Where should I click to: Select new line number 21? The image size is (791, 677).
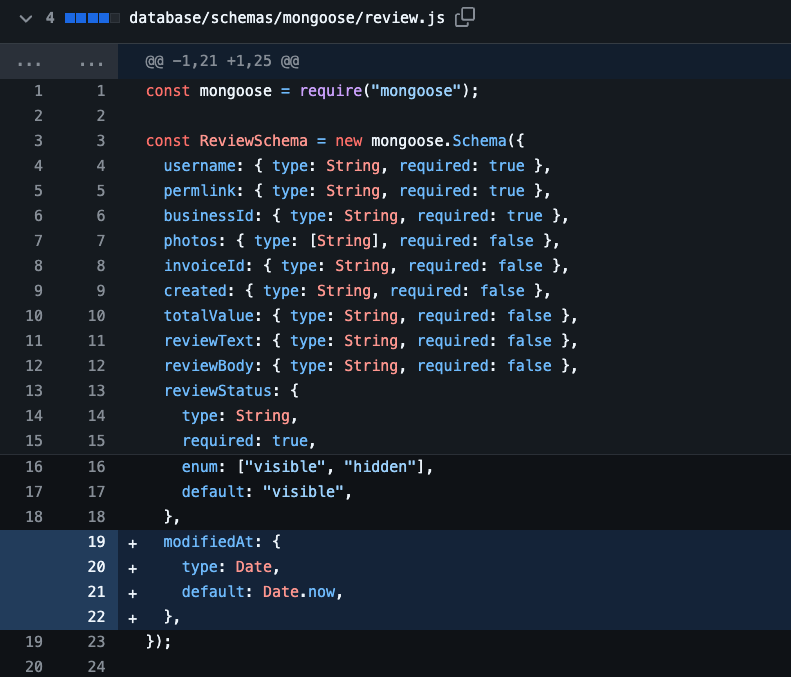pyautogui.click(x=96, y=592)
